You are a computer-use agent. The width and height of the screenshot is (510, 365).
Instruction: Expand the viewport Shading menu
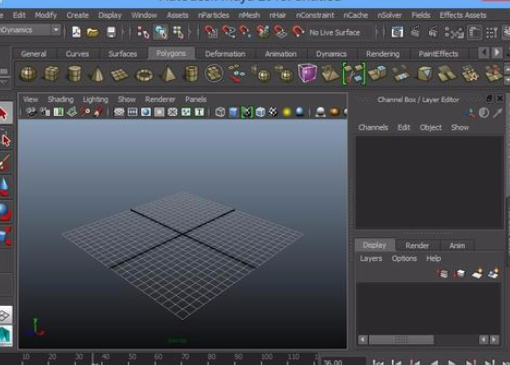[60, 99]
